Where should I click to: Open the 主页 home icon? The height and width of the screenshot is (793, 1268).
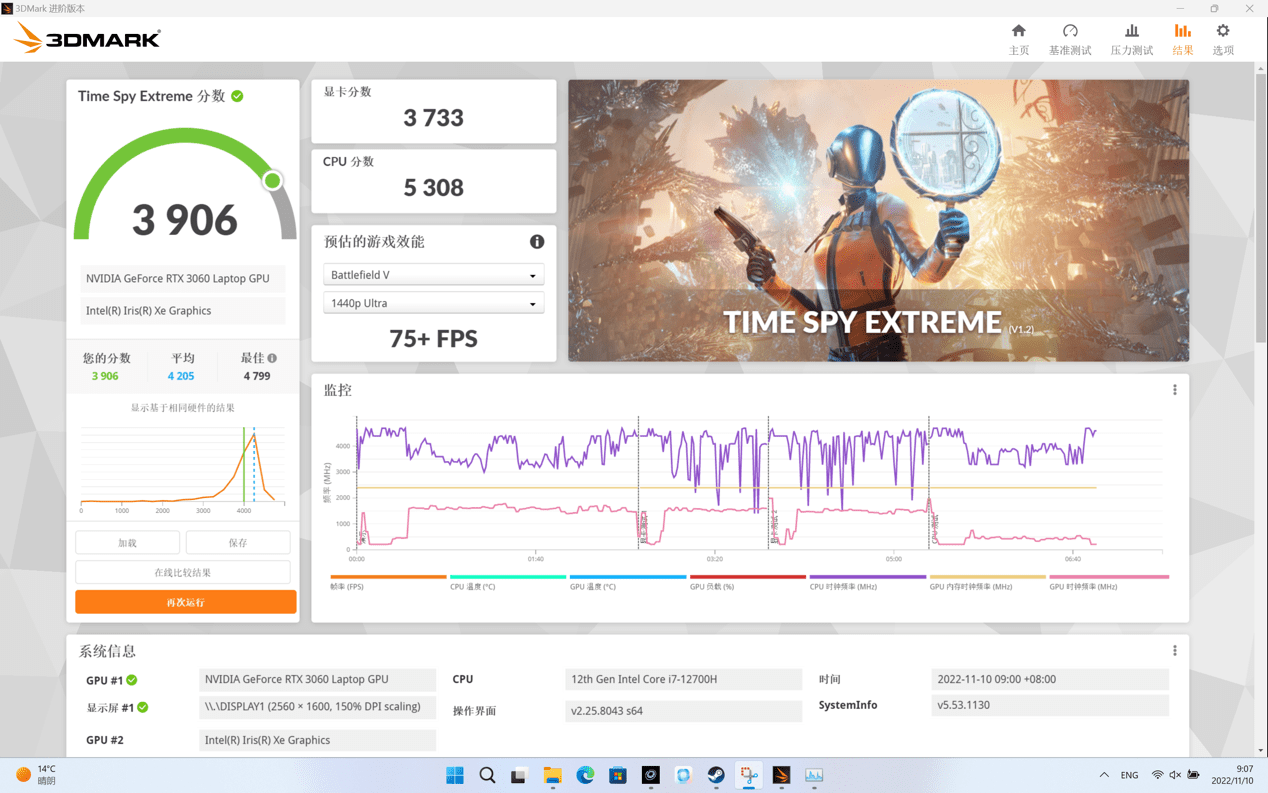1018,31
